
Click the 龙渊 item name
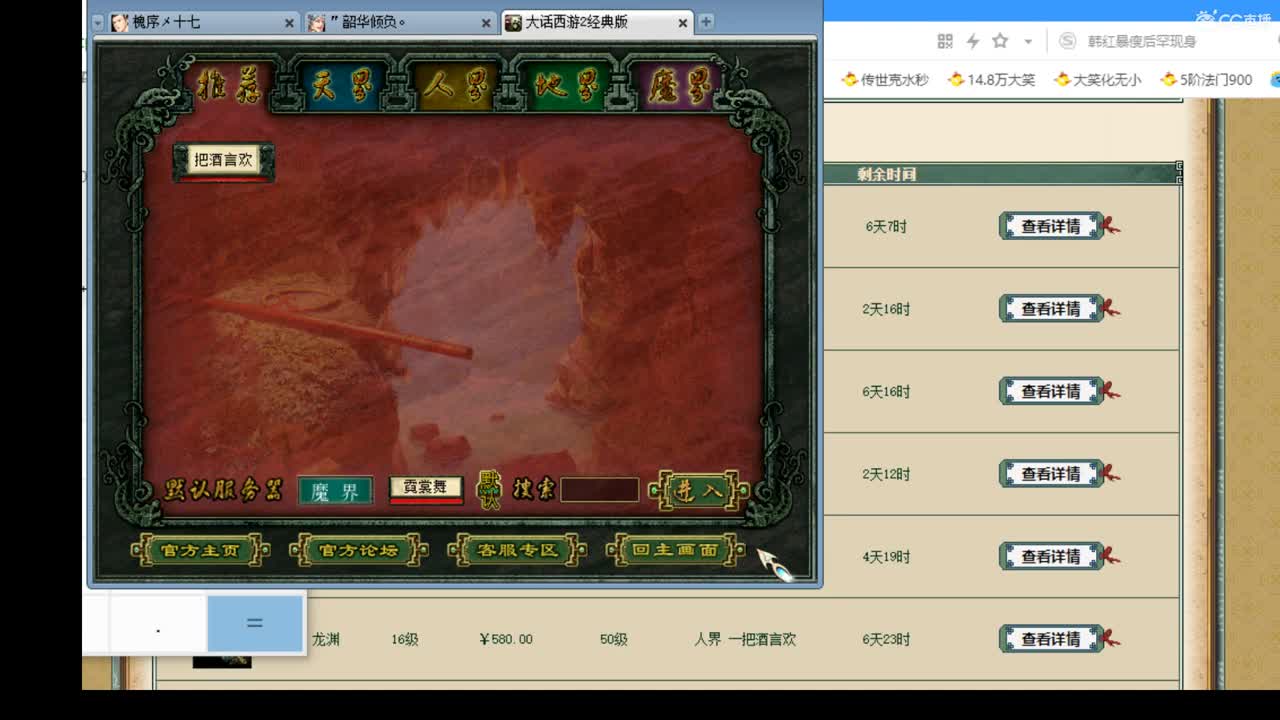pos(326,639)
